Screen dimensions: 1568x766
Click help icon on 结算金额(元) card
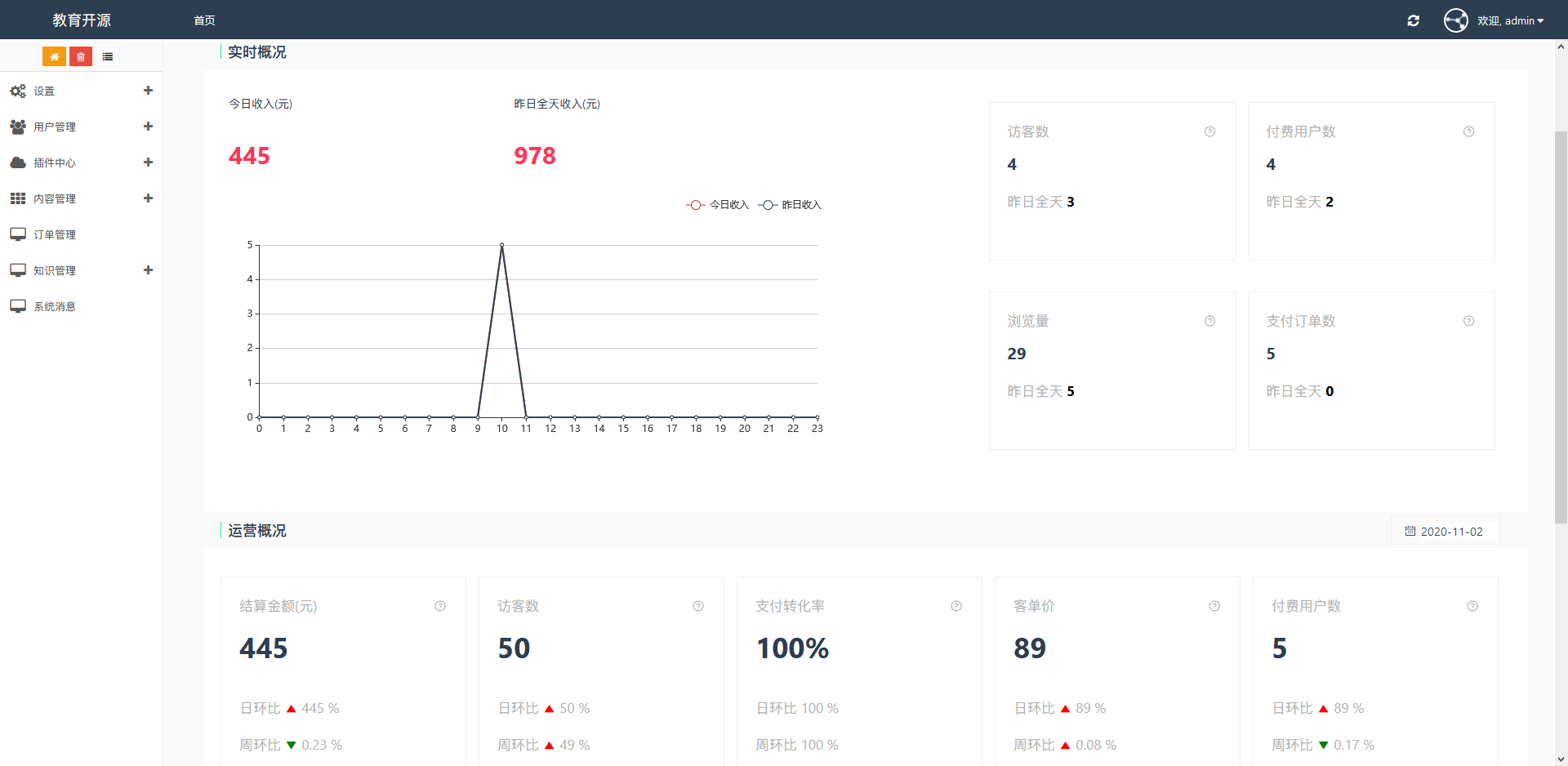(x=440, y=606)
